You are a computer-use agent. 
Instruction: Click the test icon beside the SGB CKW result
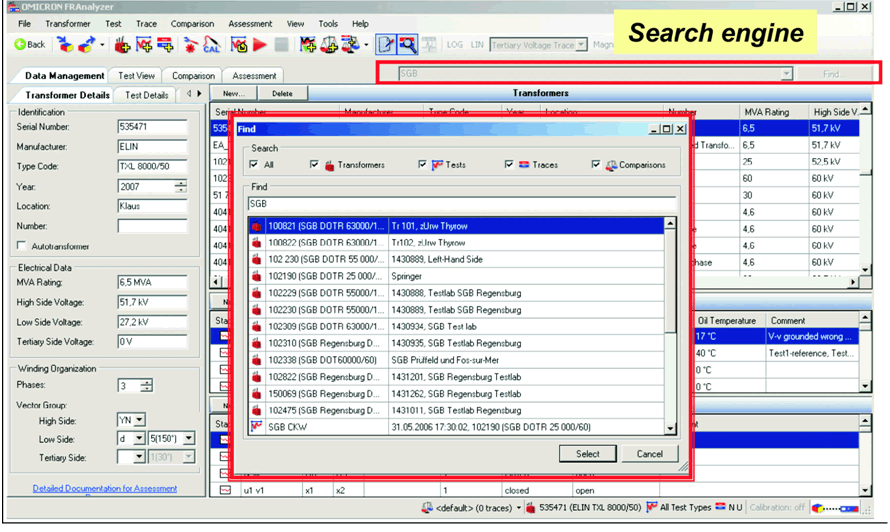(257, 426)
